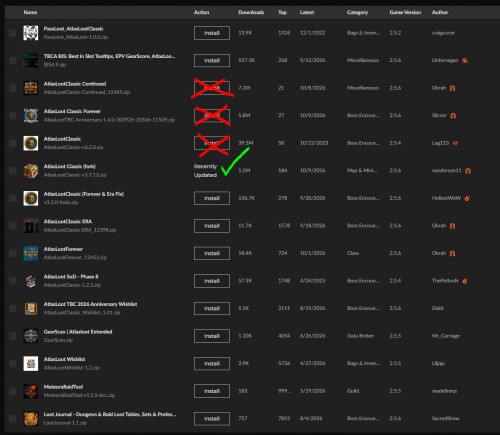Click thumbnail of AtlasLootClassic v3.2.0 row

pyautogui.click(x=31, y=143)
